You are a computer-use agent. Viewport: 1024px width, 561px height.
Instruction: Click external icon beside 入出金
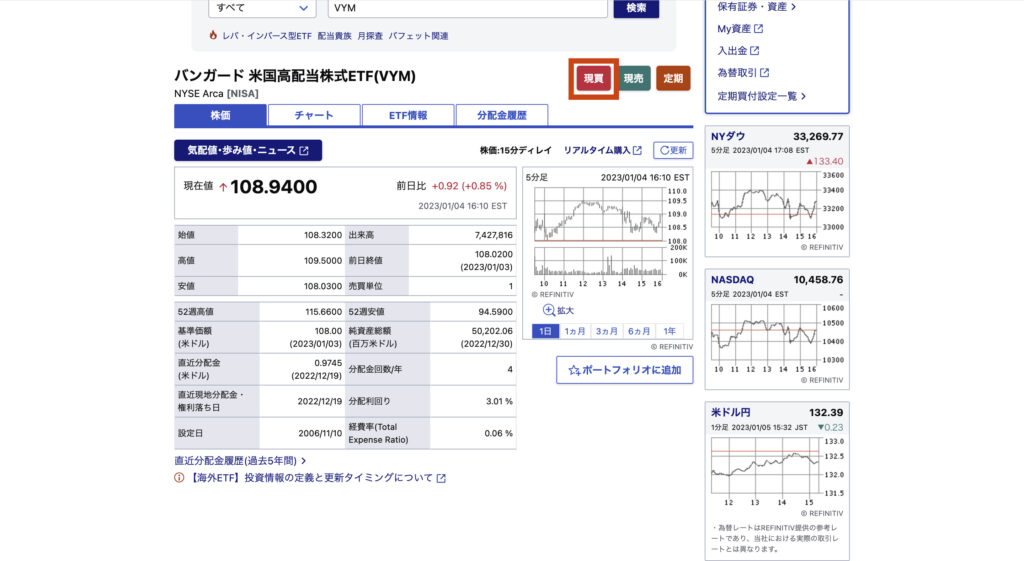pyautogui.click(x=755, y=50)
